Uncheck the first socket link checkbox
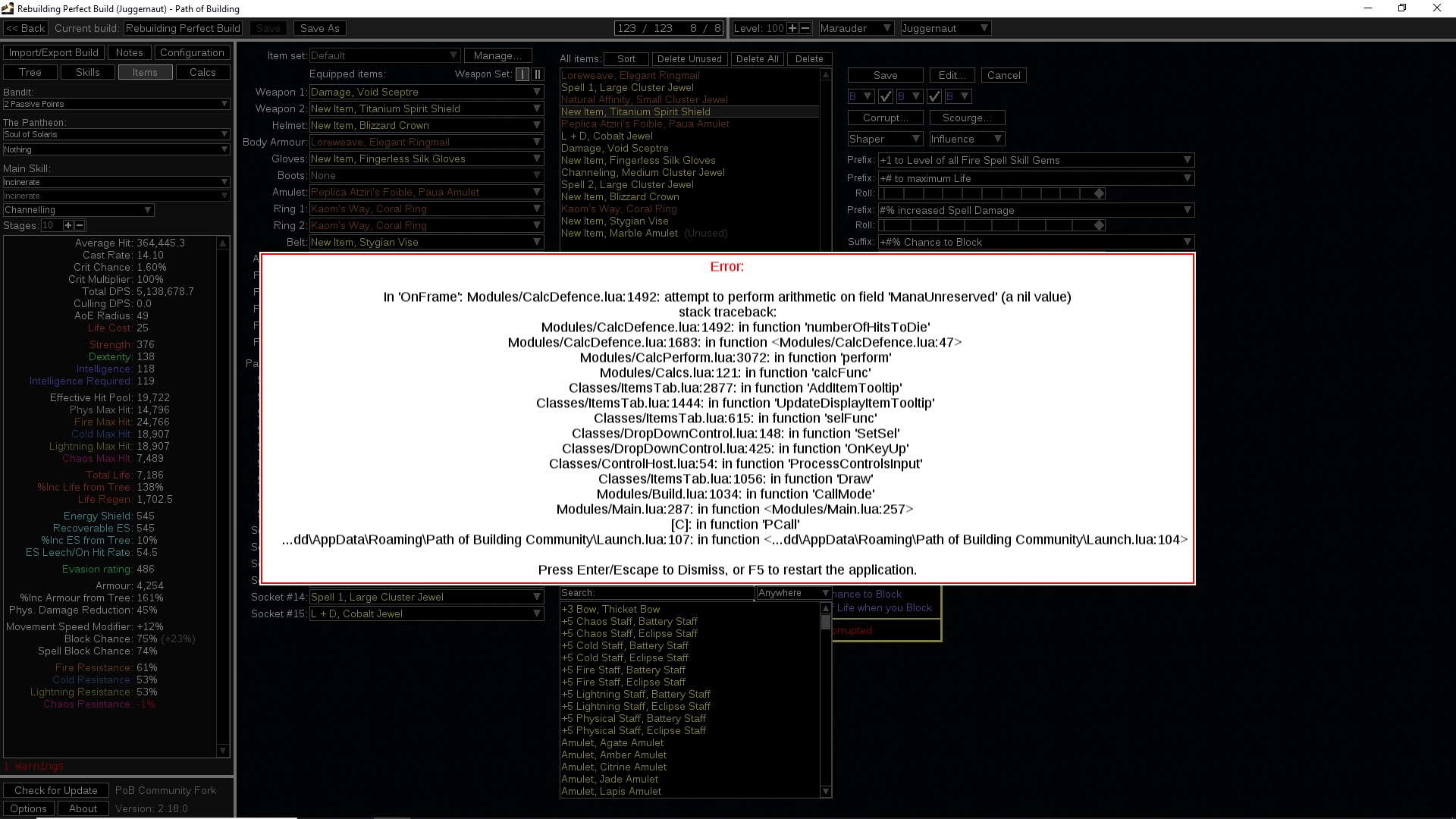 point(886,96)
